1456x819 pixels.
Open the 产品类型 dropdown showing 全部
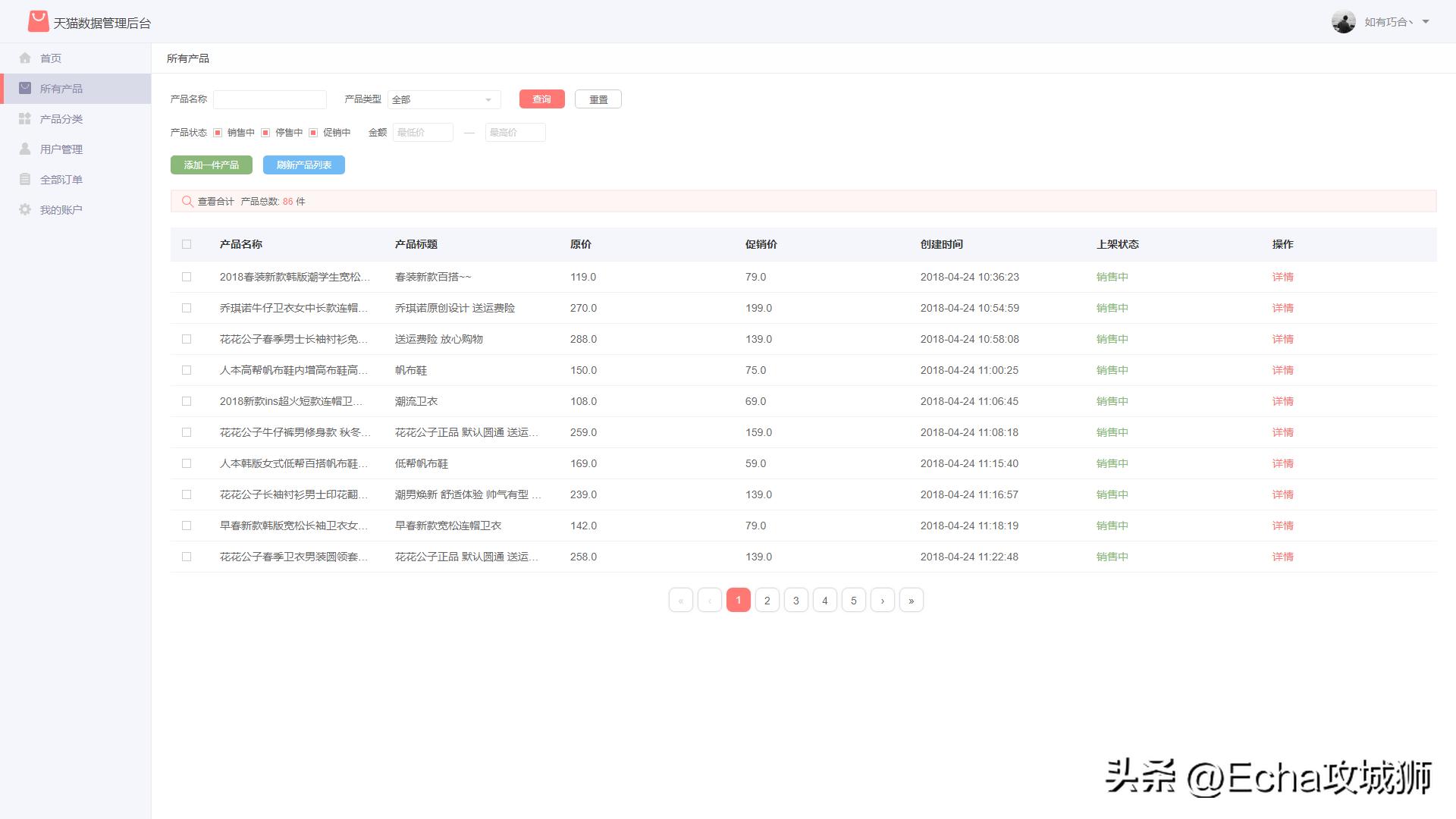[x=444, y=99]
